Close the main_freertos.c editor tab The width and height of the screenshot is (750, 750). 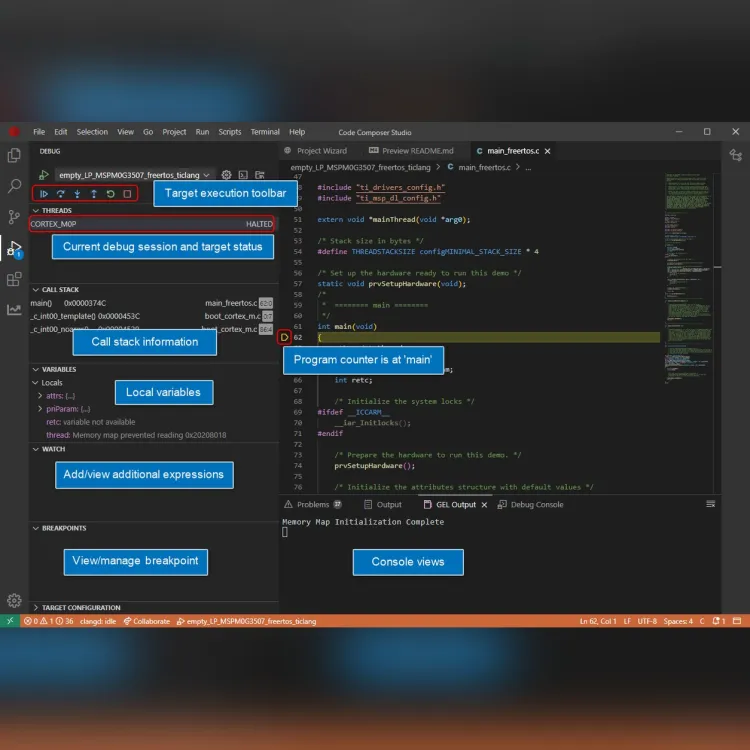548,151
